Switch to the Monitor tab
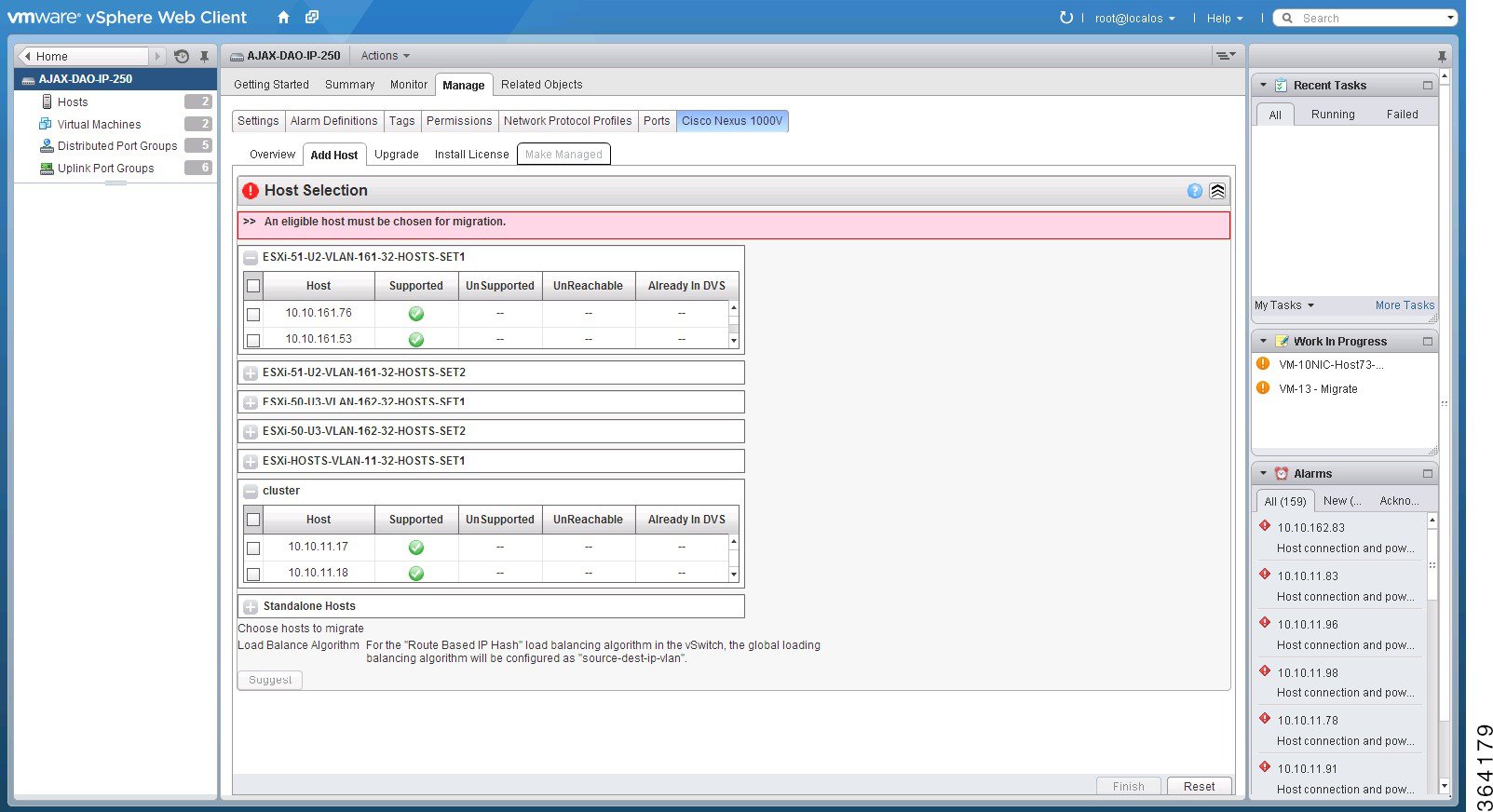 [x=409, y=85]
